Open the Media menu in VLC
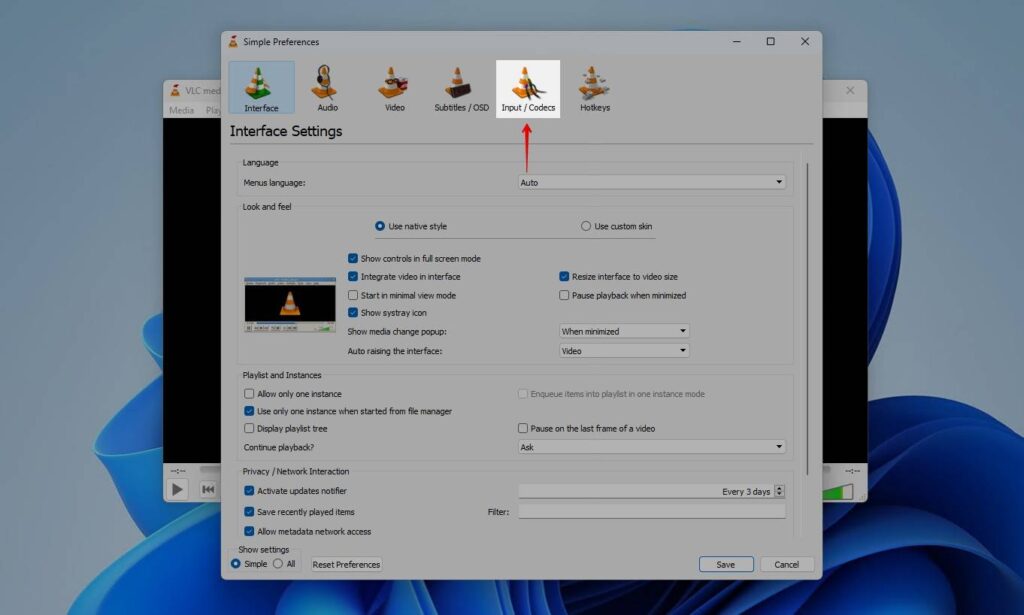The height and width of the screenshot is (615, 1024). click(x=181, y=110)
